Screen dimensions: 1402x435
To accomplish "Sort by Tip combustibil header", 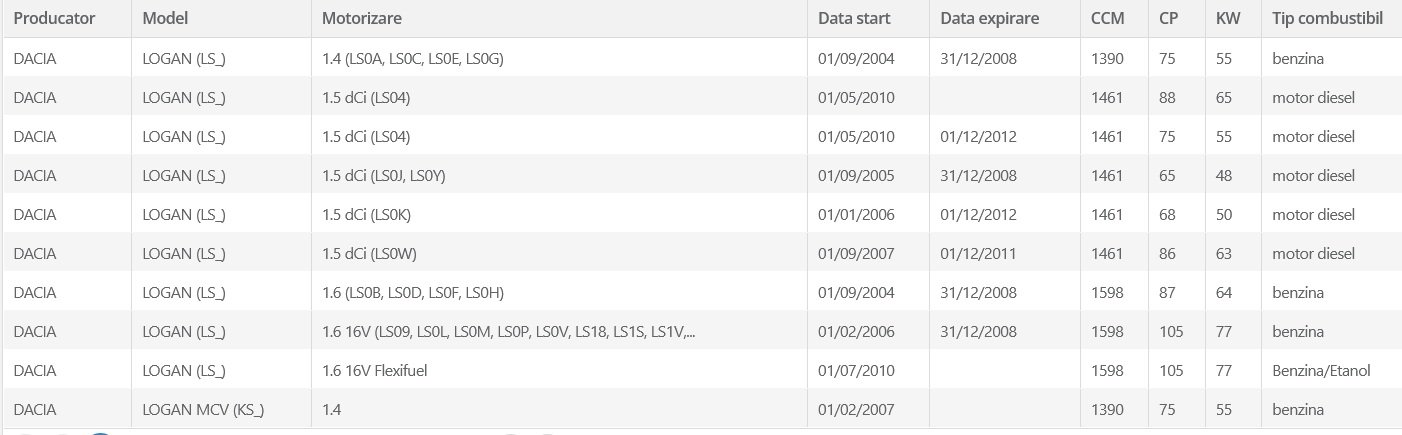I will 1331,19.
